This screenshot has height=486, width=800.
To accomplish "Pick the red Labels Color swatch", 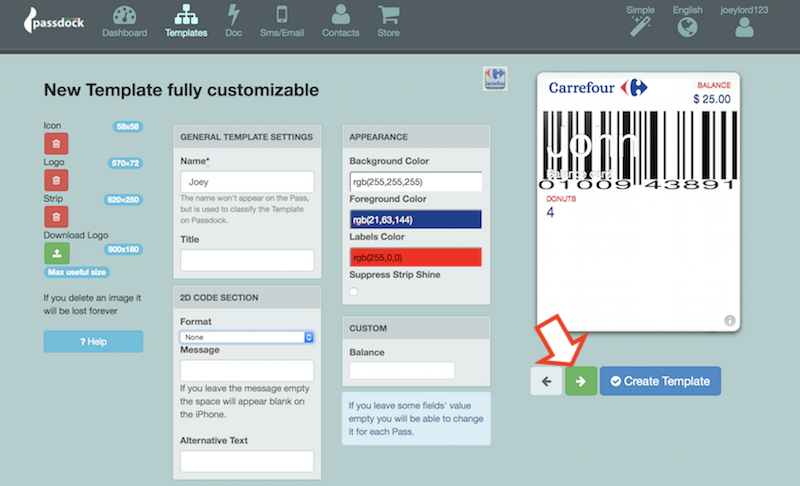I will 415,257.
